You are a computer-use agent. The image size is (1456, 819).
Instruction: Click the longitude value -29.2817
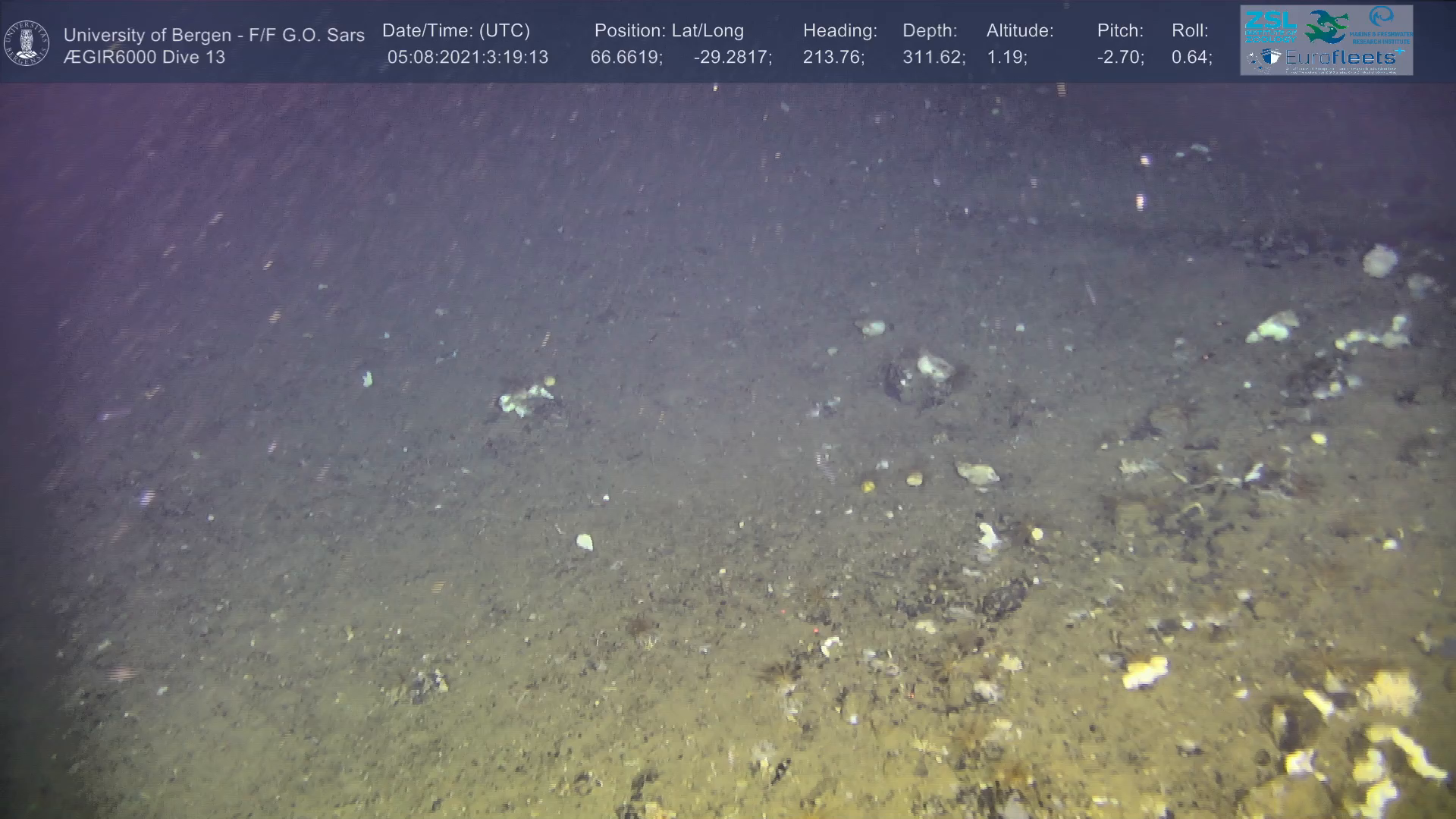[x=733, y=58]
